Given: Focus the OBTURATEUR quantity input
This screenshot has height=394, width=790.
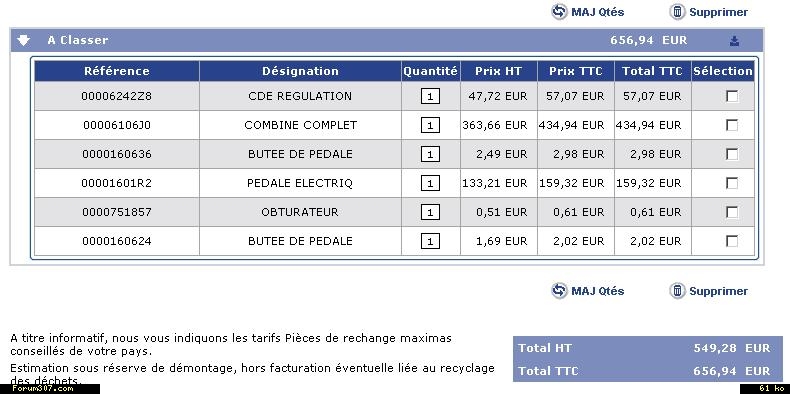Looking at the screenshot, I should pos(430,212).
